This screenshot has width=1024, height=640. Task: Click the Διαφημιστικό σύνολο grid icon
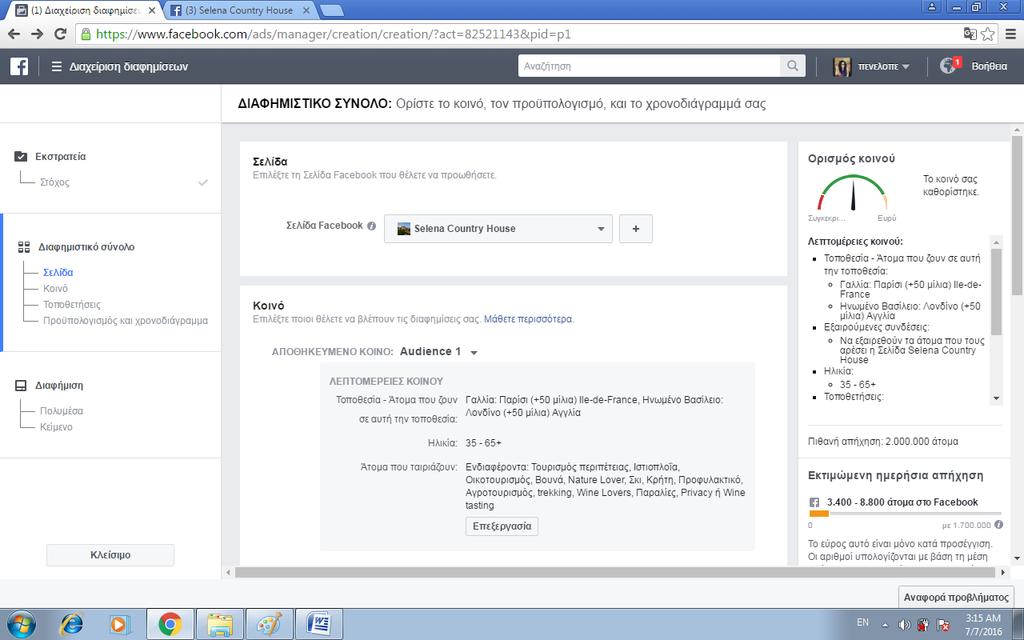point(24,247)
